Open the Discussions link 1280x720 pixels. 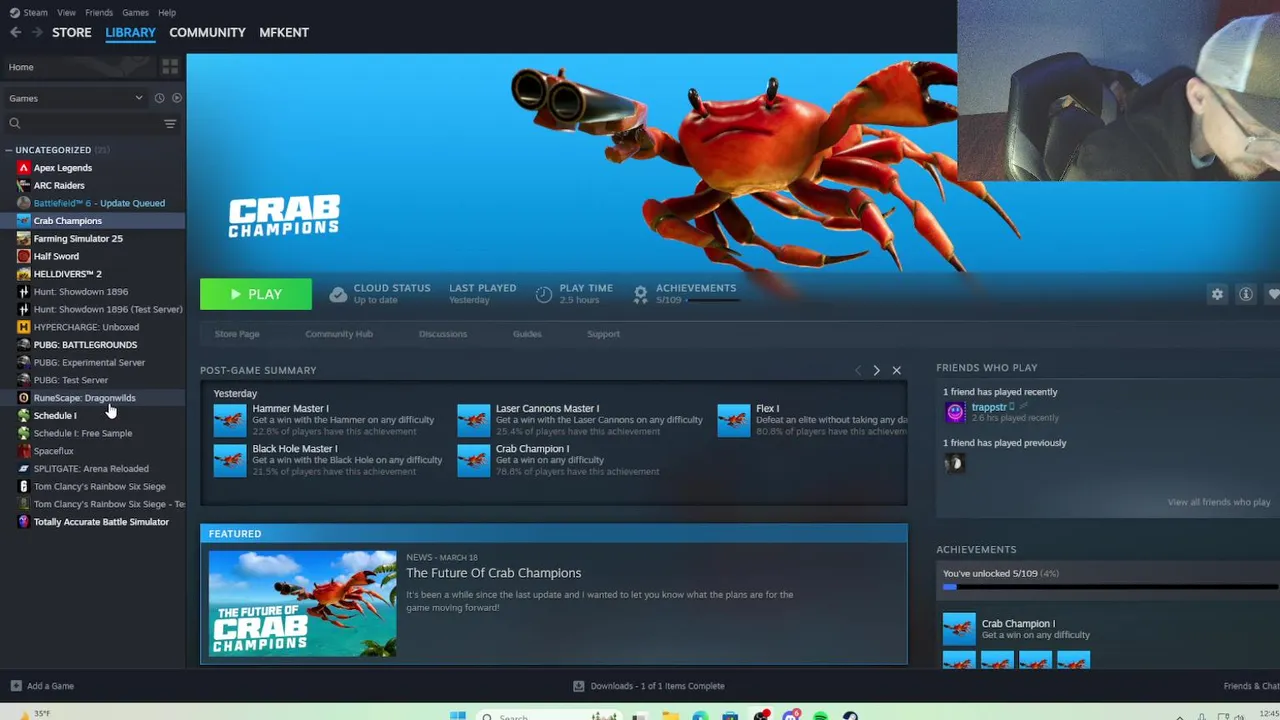pyautogui.click(x=443, y=334)
